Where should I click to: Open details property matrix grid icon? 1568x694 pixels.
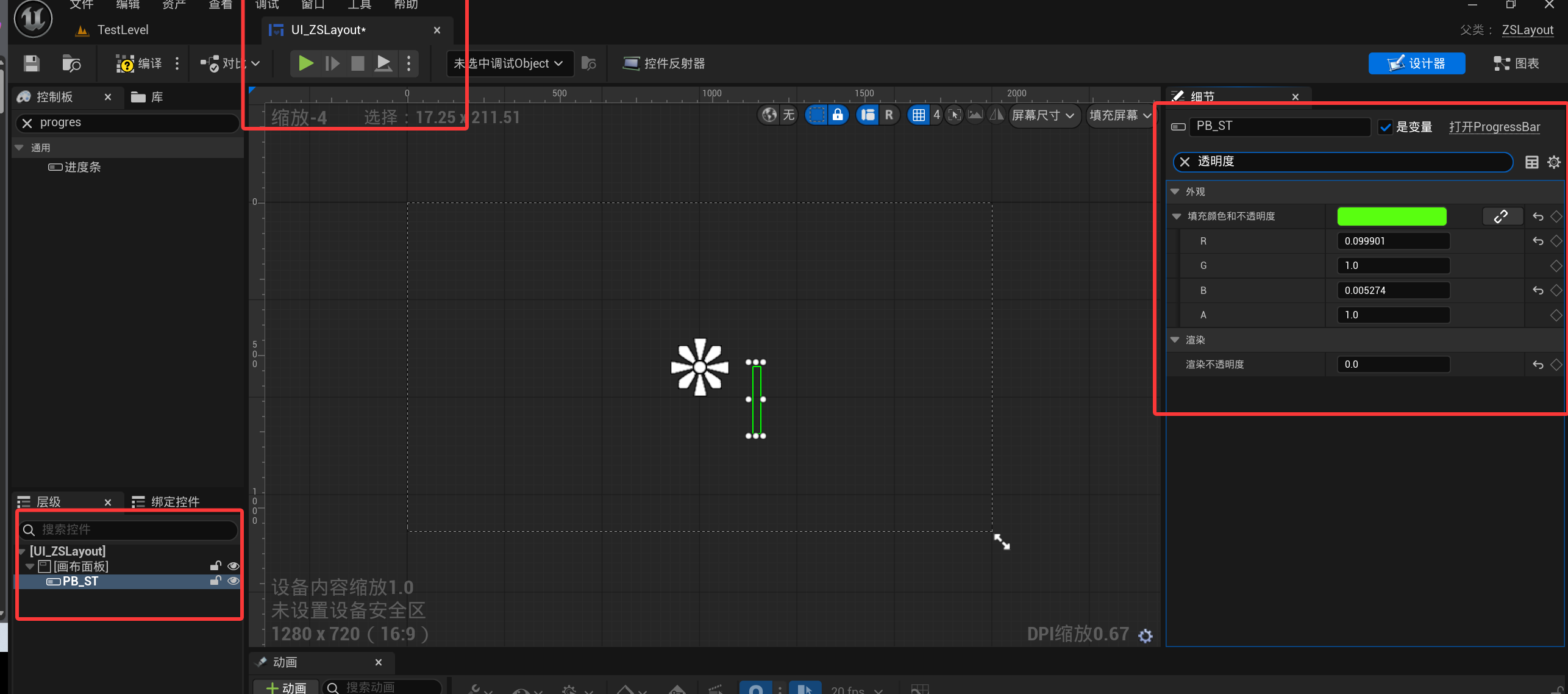click(1531, 162)
